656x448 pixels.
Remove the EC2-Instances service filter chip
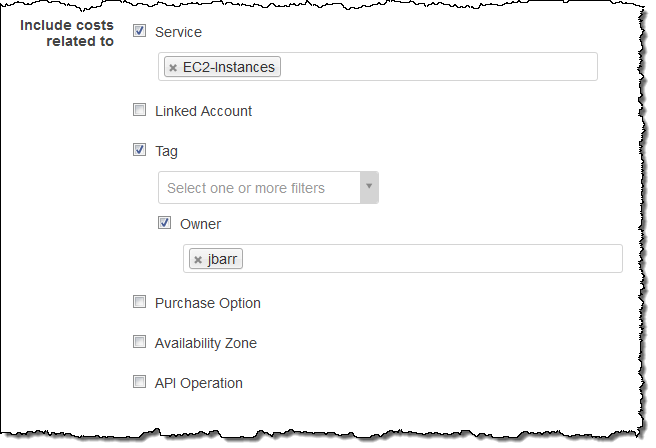(x=173, y=68)
